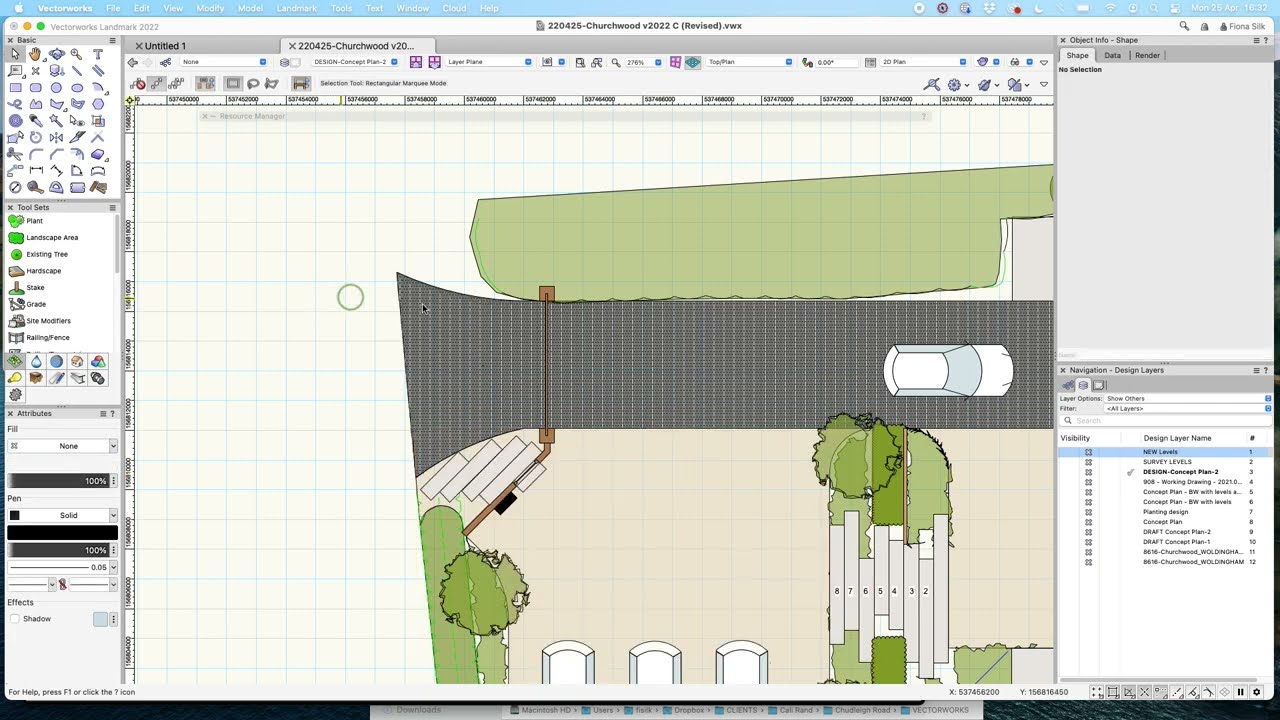Select the Pan hand tool

[x=35, y=54]
